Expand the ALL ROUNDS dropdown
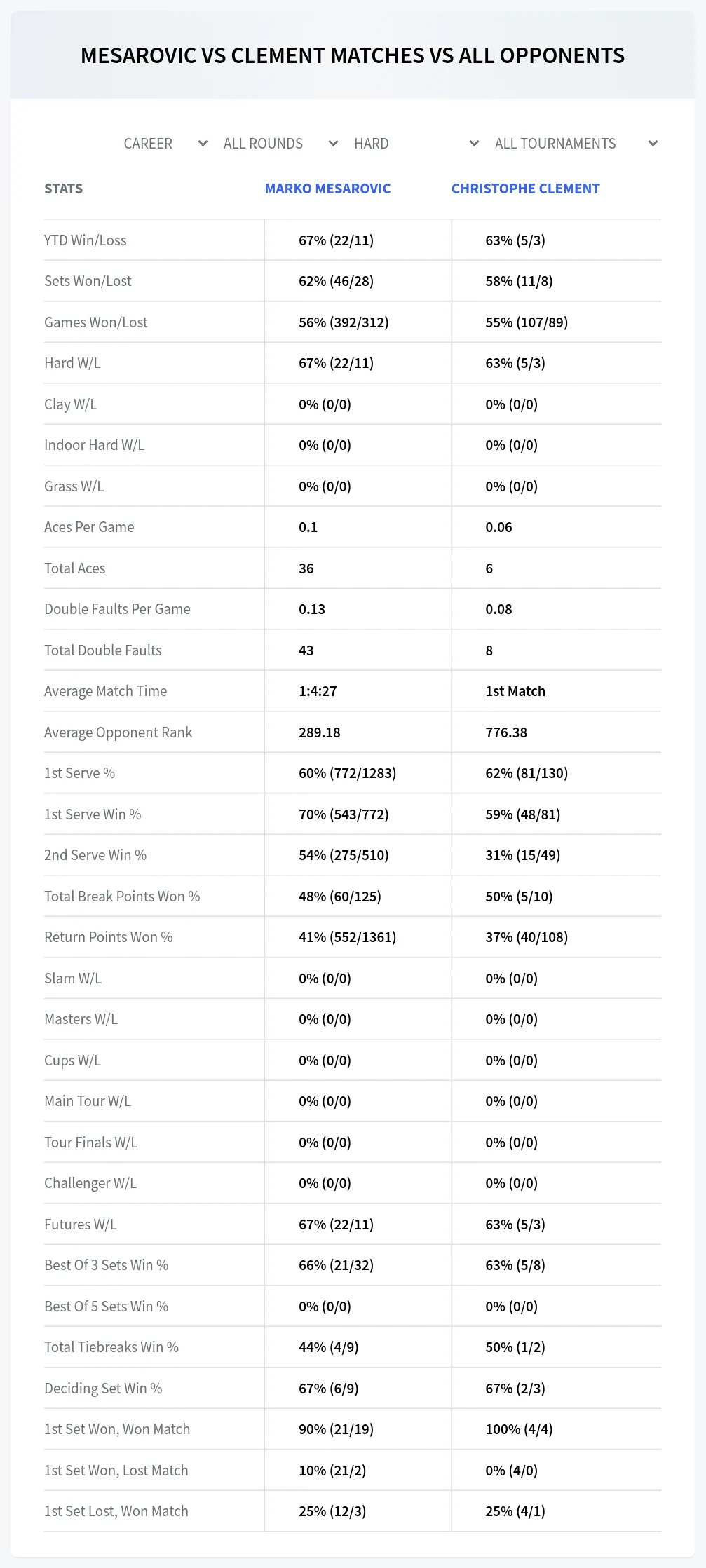 pyautogui.click(x=280, y=144)
